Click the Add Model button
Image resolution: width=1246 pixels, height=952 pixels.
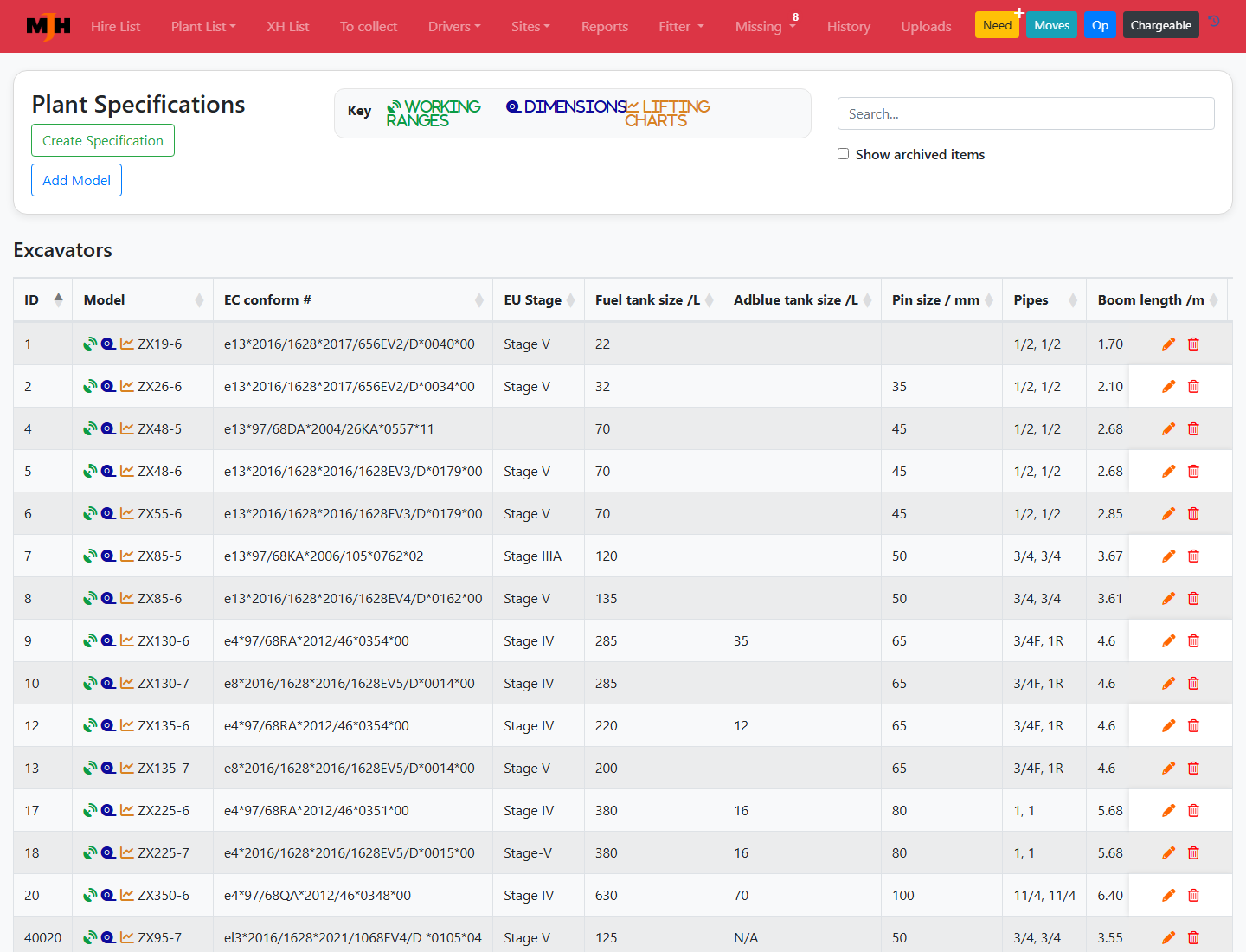[x=76, y=180]
